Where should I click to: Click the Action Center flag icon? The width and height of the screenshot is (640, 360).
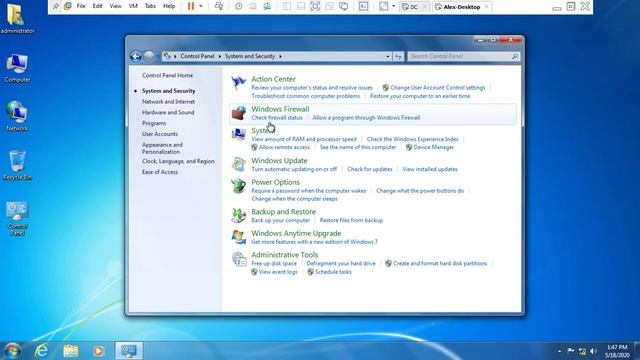coord(238,82)
